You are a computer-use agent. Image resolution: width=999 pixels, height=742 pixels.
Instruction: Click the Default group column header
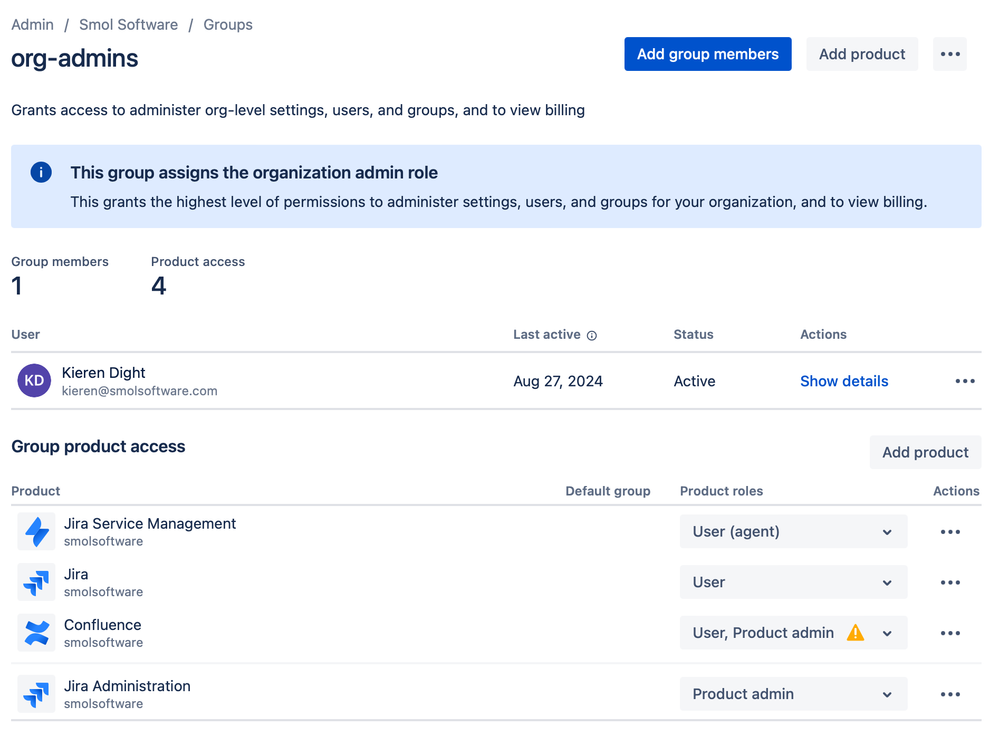(608, 491)
